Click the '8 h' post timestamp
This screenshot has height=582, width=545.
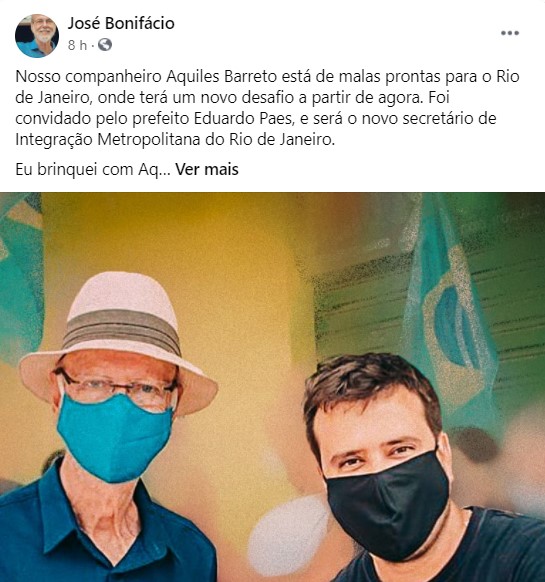pyautogui.click(x=77, y=45)
